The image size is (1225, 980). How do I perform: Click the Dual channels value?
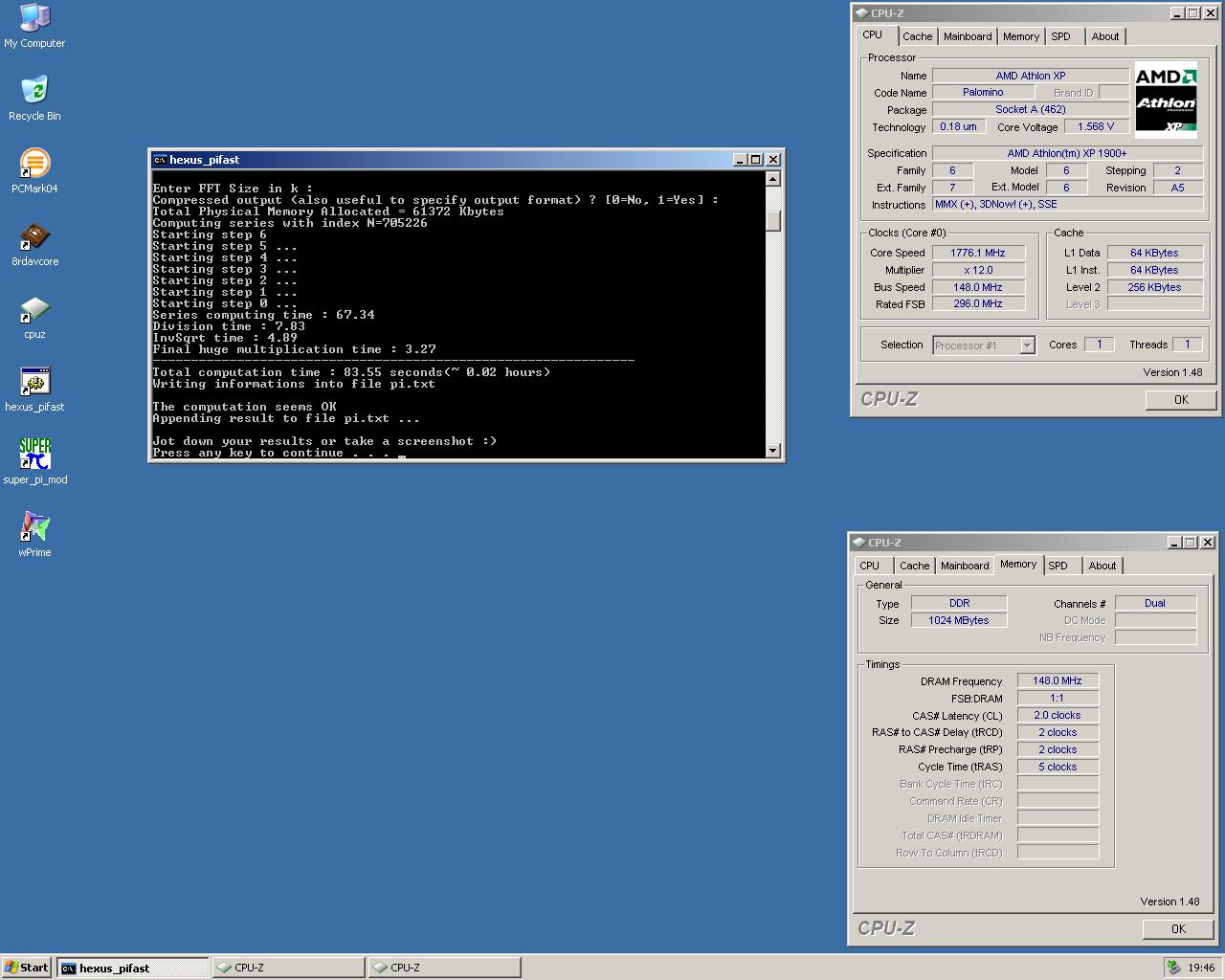[x=1155, y=603]
